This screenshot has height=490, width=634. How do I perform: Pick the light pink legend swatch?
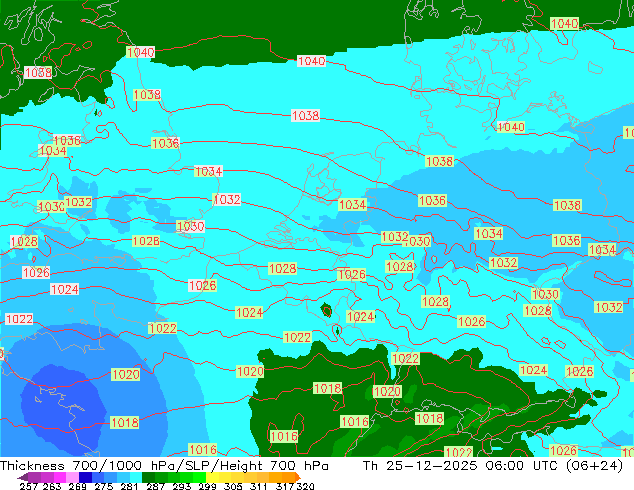tap(72, 477)
